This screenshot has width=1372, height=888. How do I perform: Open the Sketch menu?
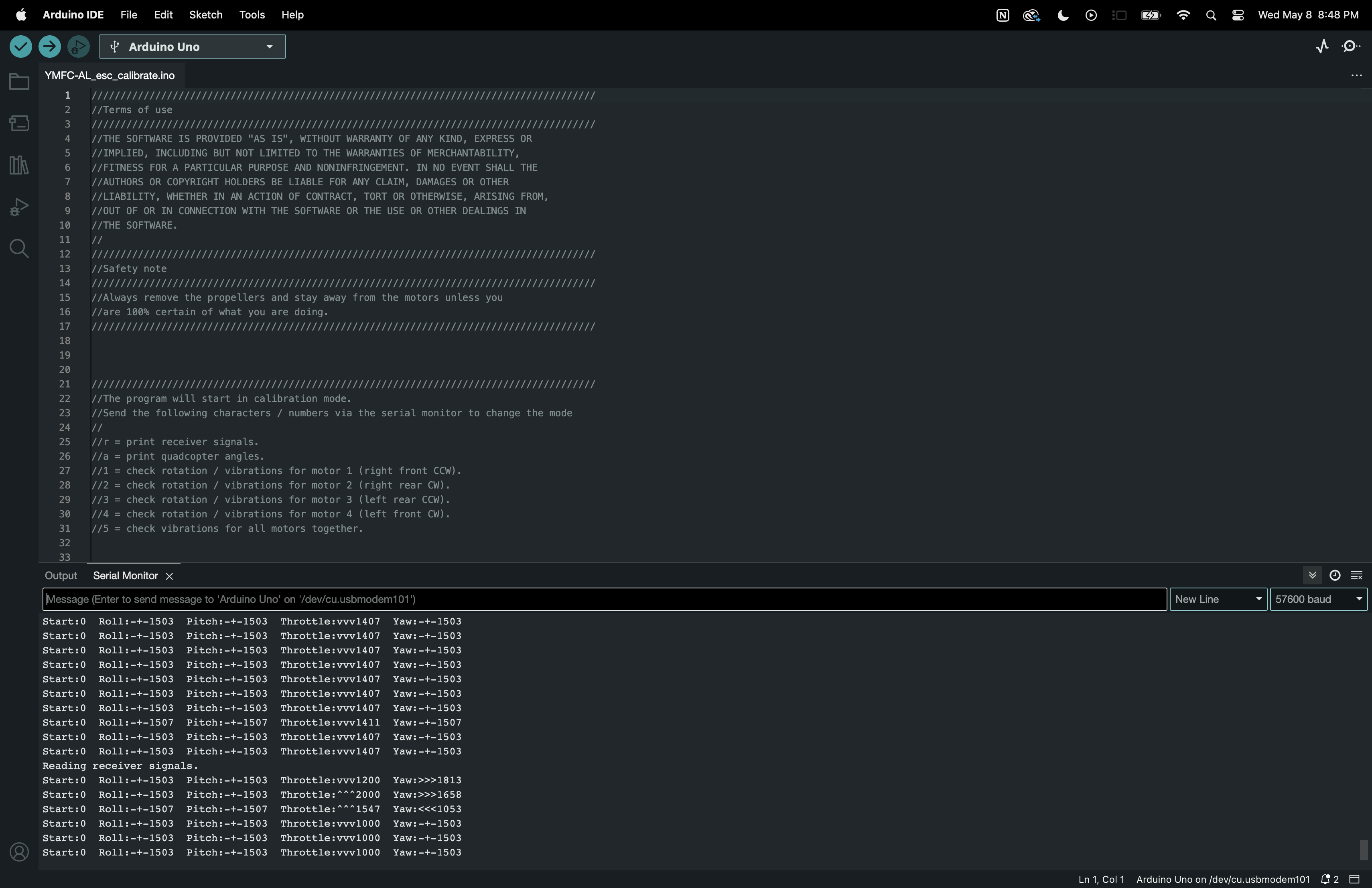point(205,15)
